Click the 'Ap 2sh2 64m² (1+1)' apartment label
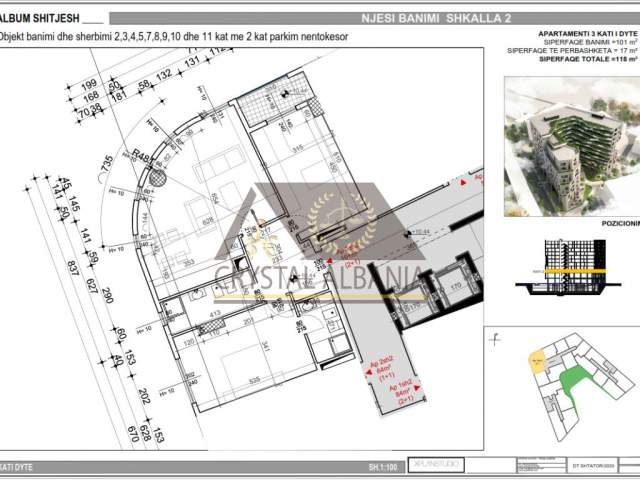The height and width of the screenshot is (480, 640). (x=381, y=369)
